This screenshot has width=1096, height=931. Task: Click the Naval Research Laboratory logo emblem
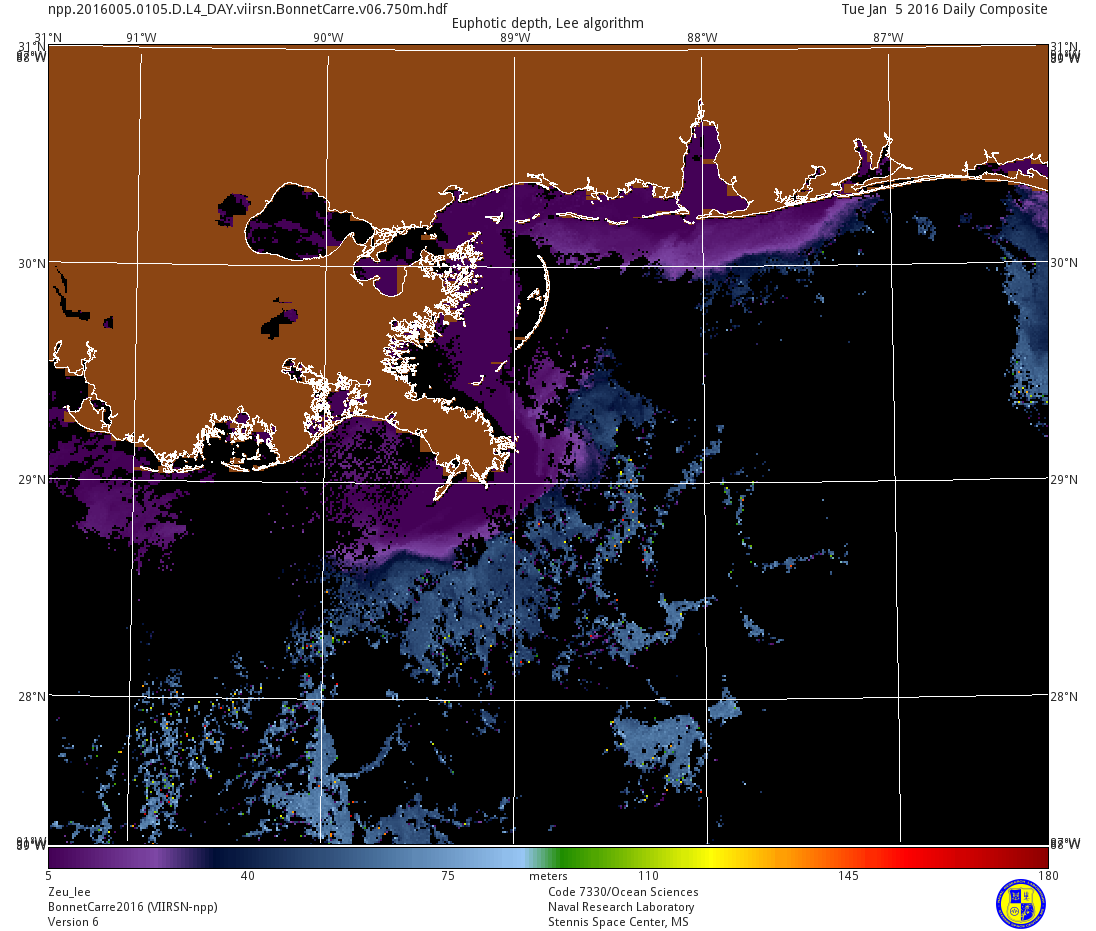1020,903
